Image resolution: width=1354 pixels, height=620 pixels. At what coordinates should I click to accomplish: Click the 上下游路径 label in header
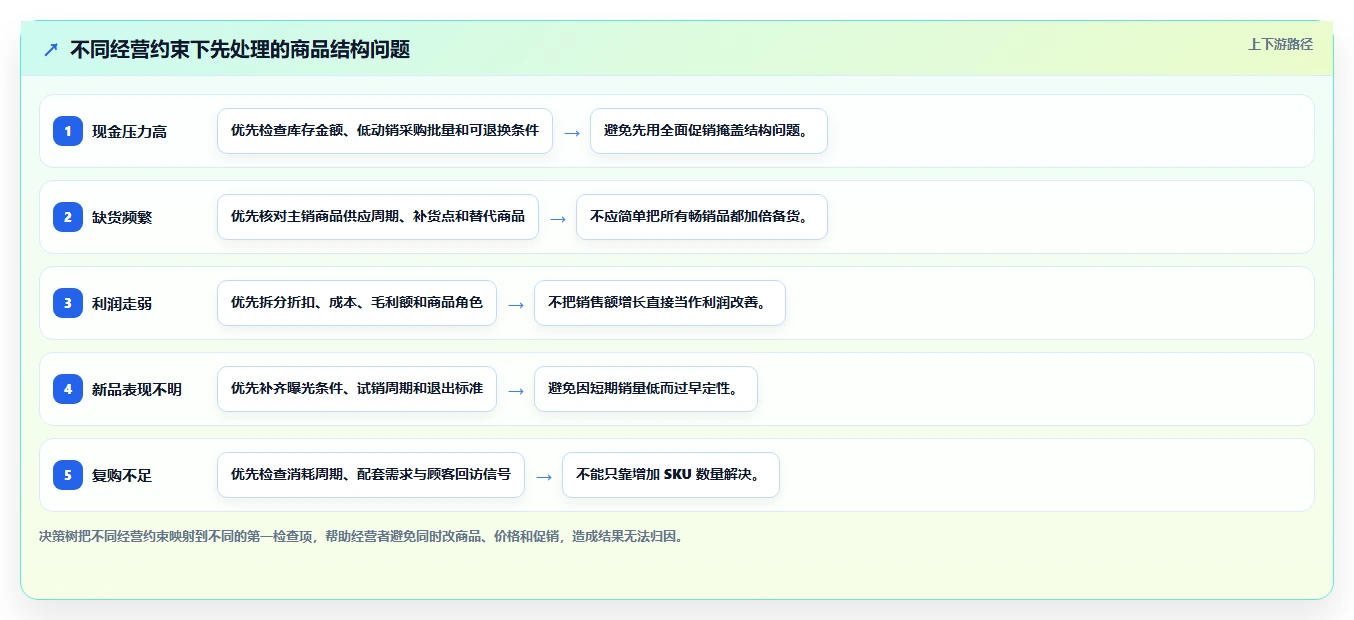pos(1280,44)
